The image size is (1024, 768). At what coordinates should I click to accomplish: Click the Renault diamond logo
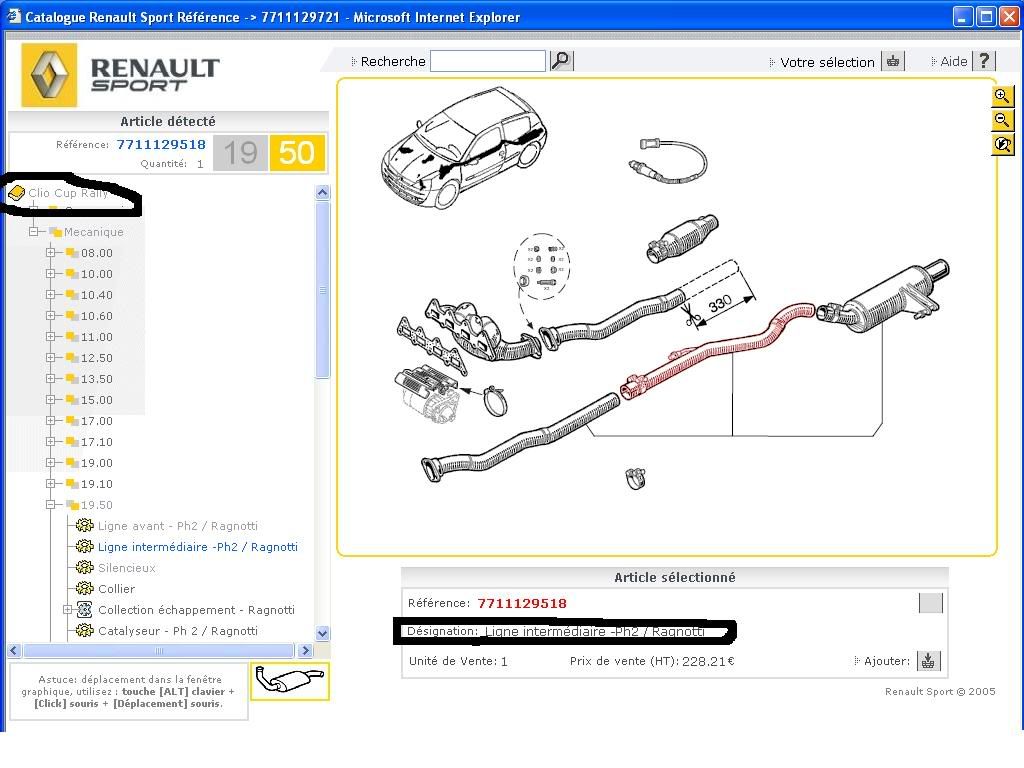click(50, 75)
